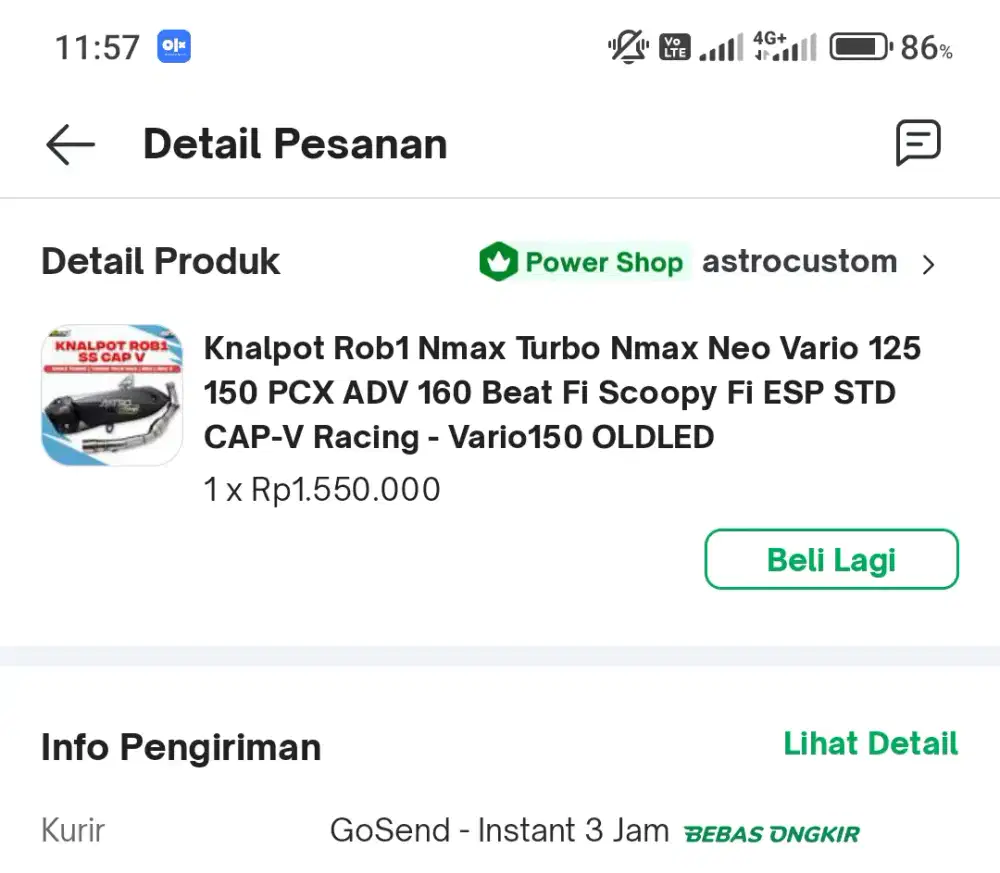Tap the Knalpot Rob1 product thumbnail
The width and height of the screenshot is (1000, 873).
pos(112,394)
